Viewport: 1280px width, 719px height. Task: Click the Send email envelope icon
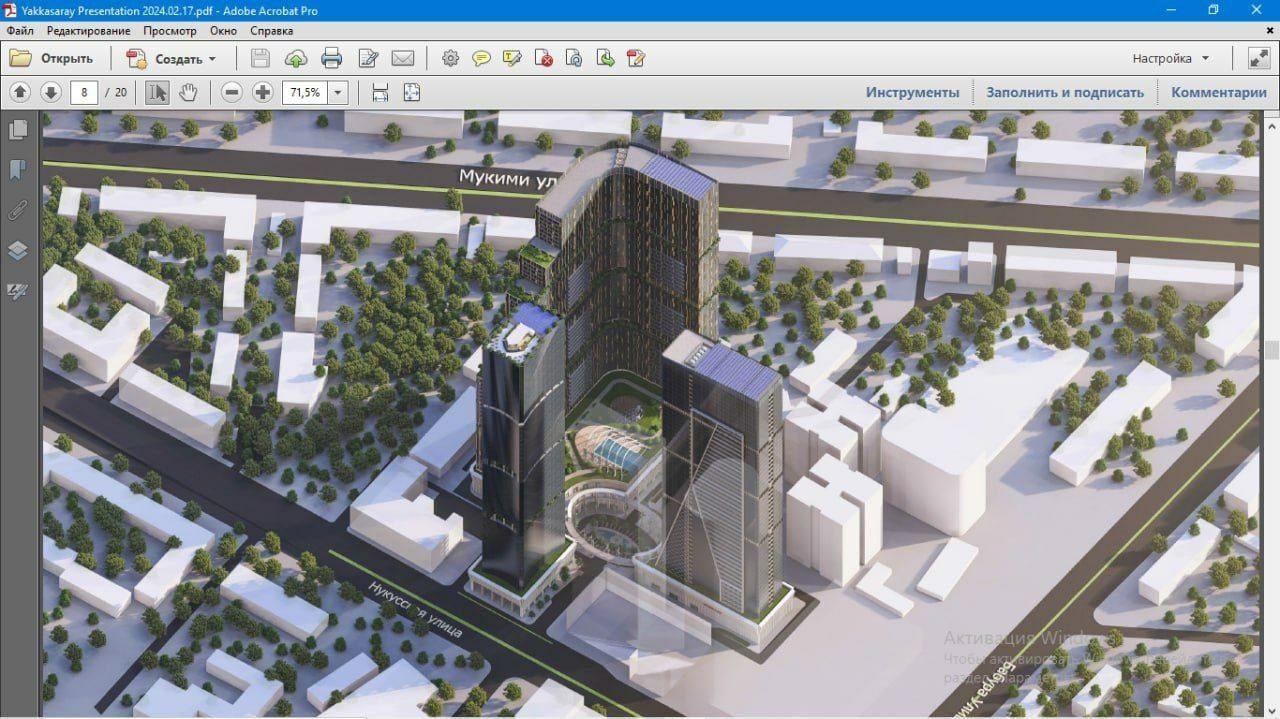(x=402, y=58)
